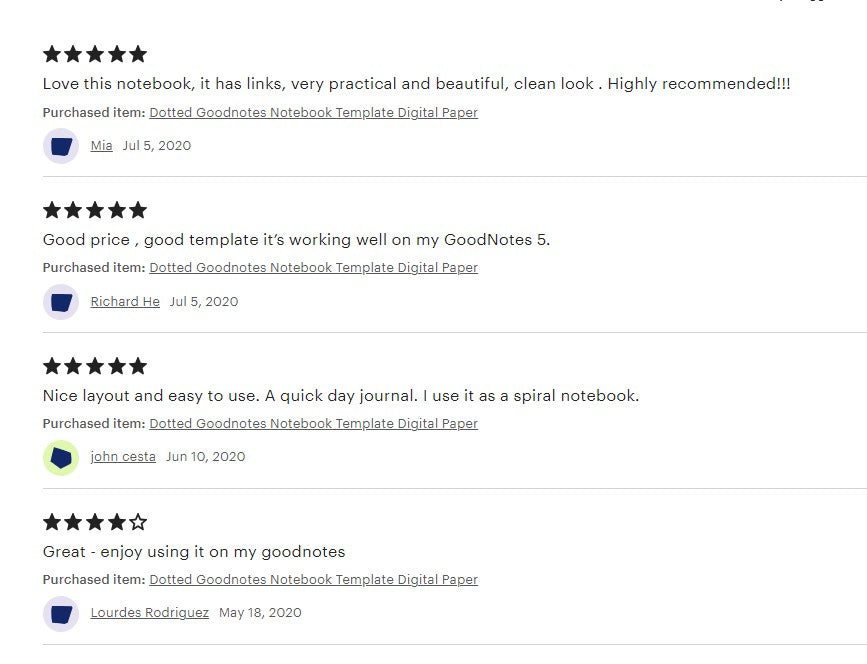867x664 pixels.
Task: Click Richard He's profile avatar
Action: 61,301
